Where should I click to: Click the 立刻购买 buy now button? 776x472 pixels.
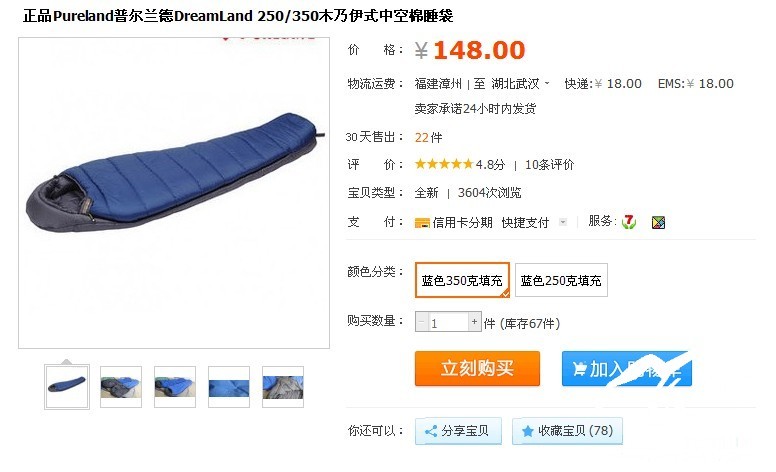pyautogui.click(x=477, y=368)
